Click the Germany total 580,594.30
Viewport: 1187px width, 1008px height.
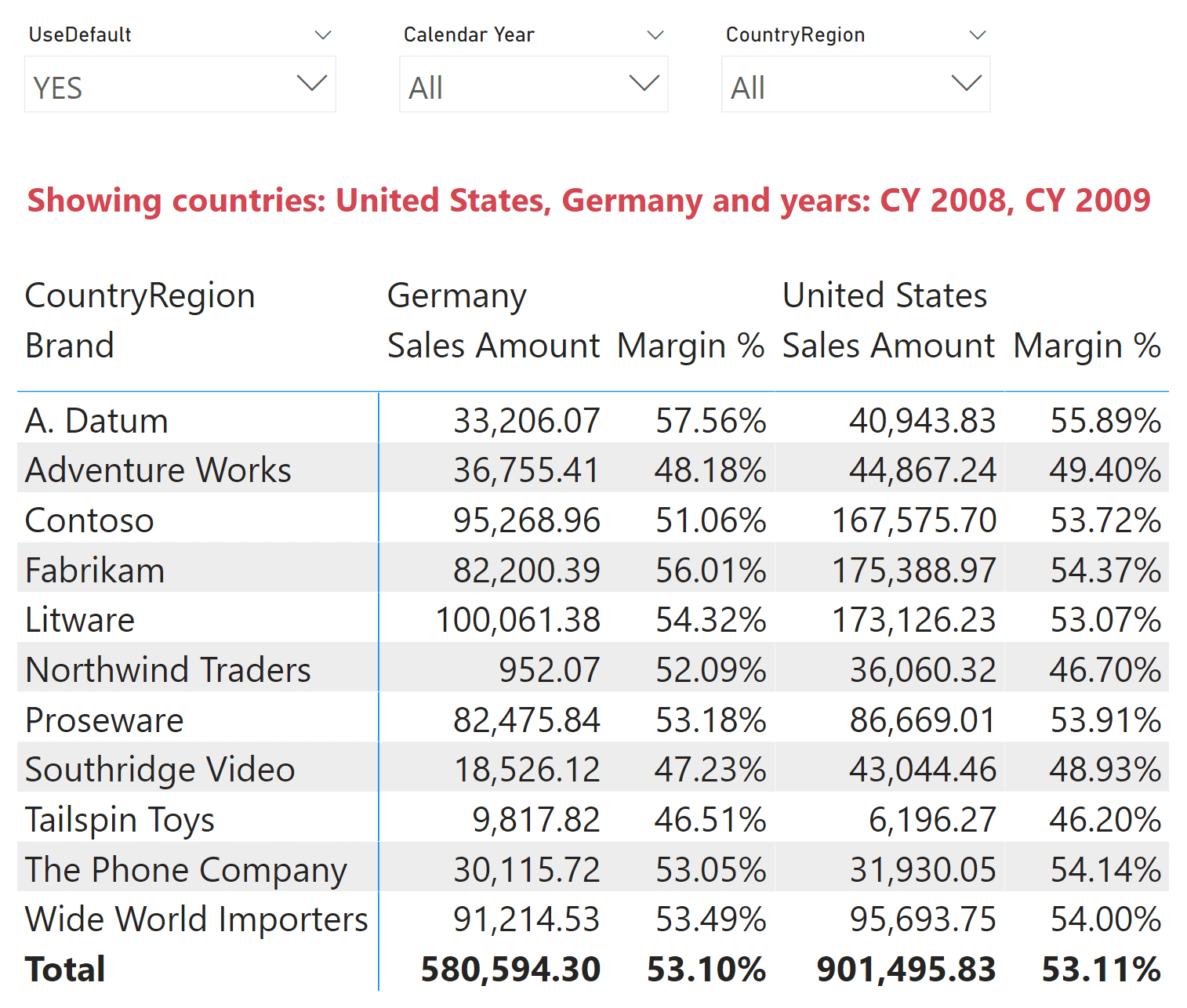point(510,970)
